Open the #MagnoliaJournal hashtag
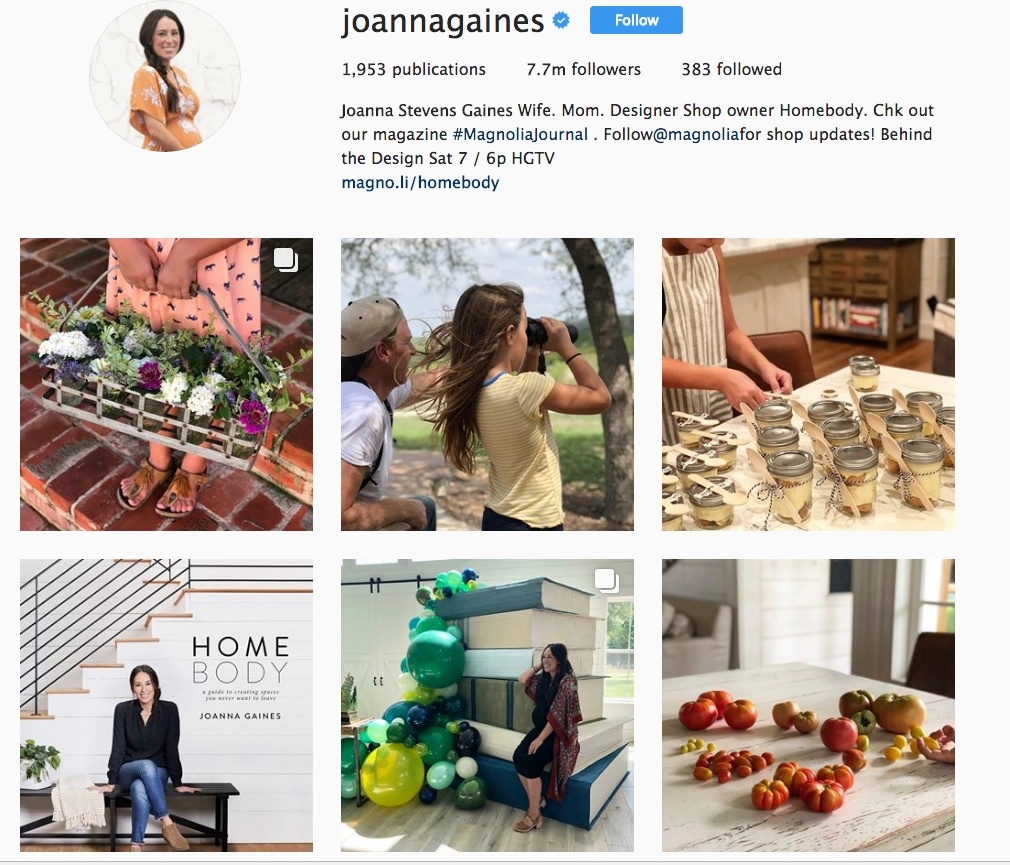The height and width of the screenshot is (865, 1010). tap(520, 135)
